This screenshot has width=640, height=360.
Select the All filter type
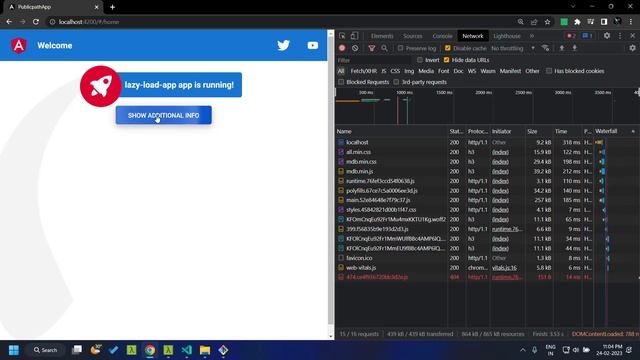coord(341,71)
